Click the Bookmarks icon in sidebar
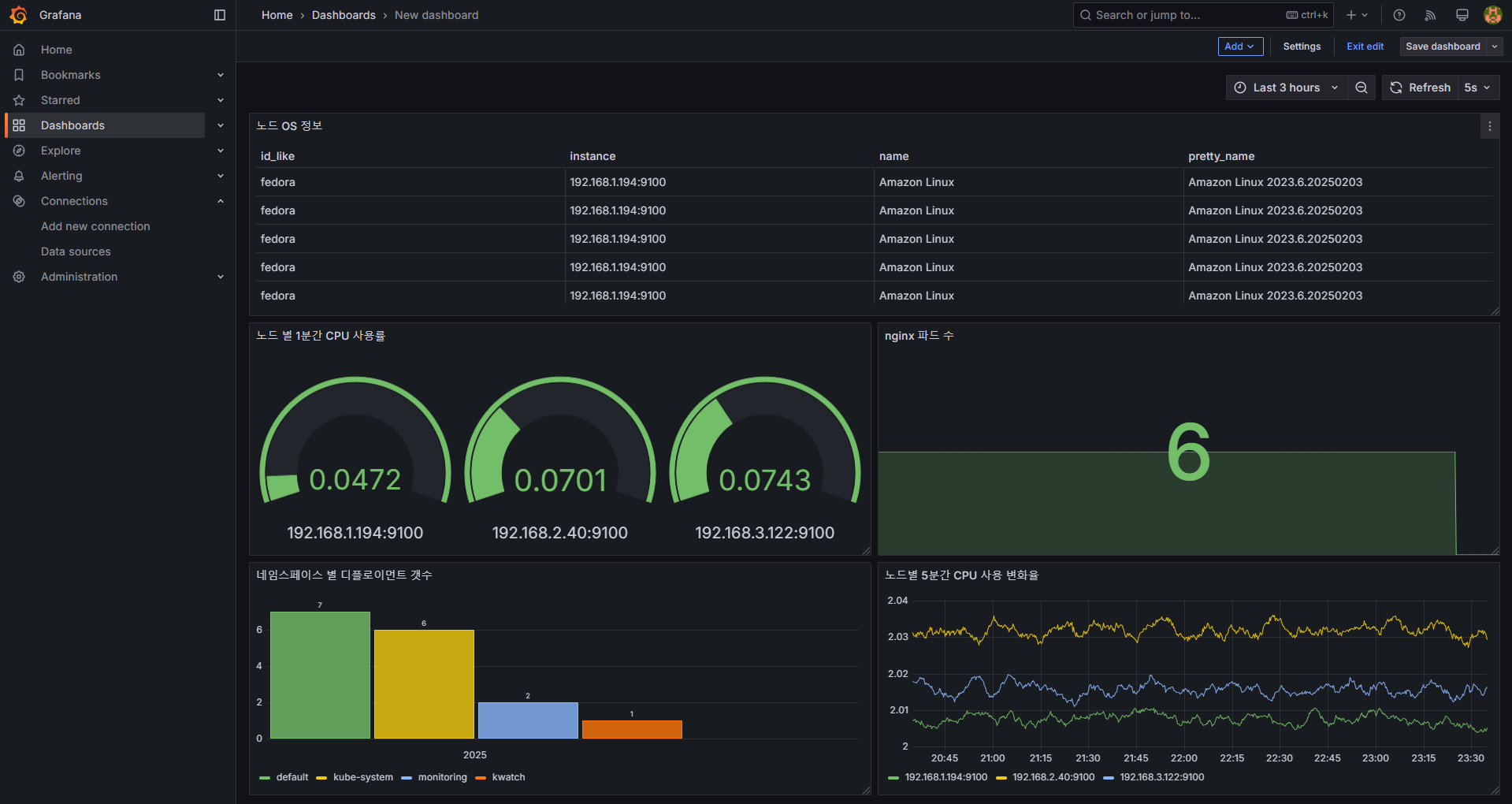Image resolution: width=1512 pixels, height=804 pixels. (19, 75)
